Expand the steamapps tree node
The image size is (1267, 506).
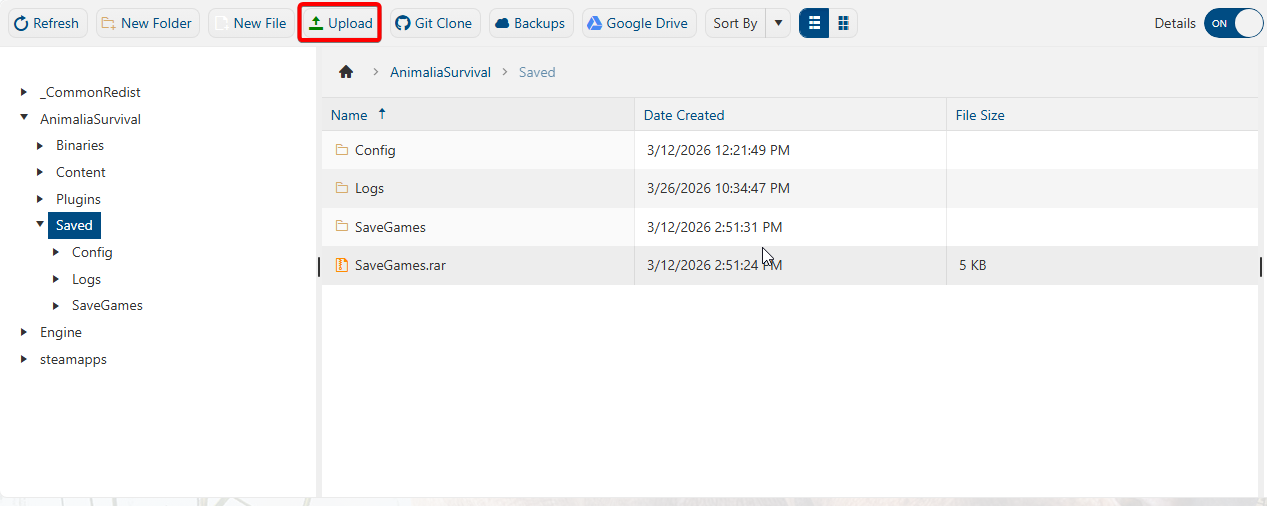coord(24,359)
